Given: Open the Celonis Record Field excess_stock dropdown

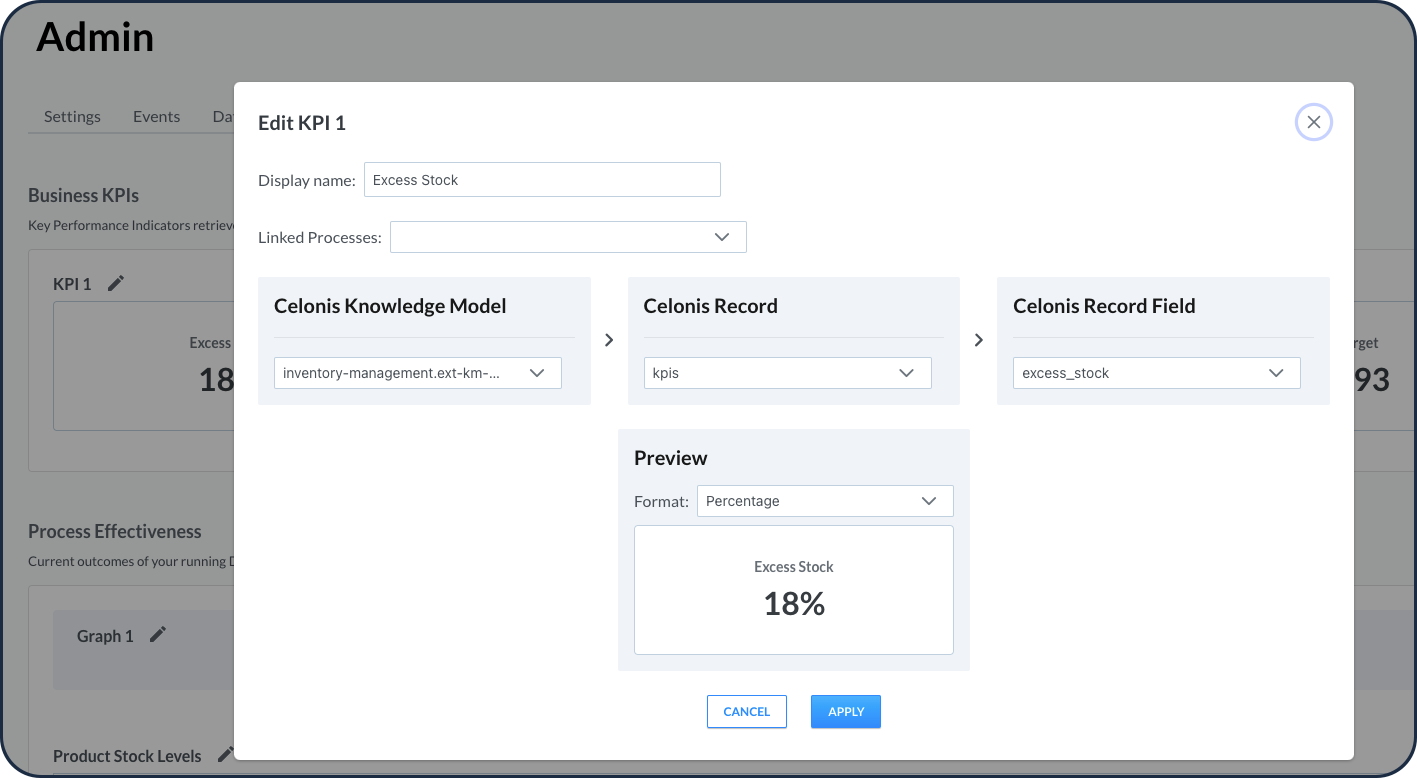Looking at the screenshot, I should point(1157,373).
